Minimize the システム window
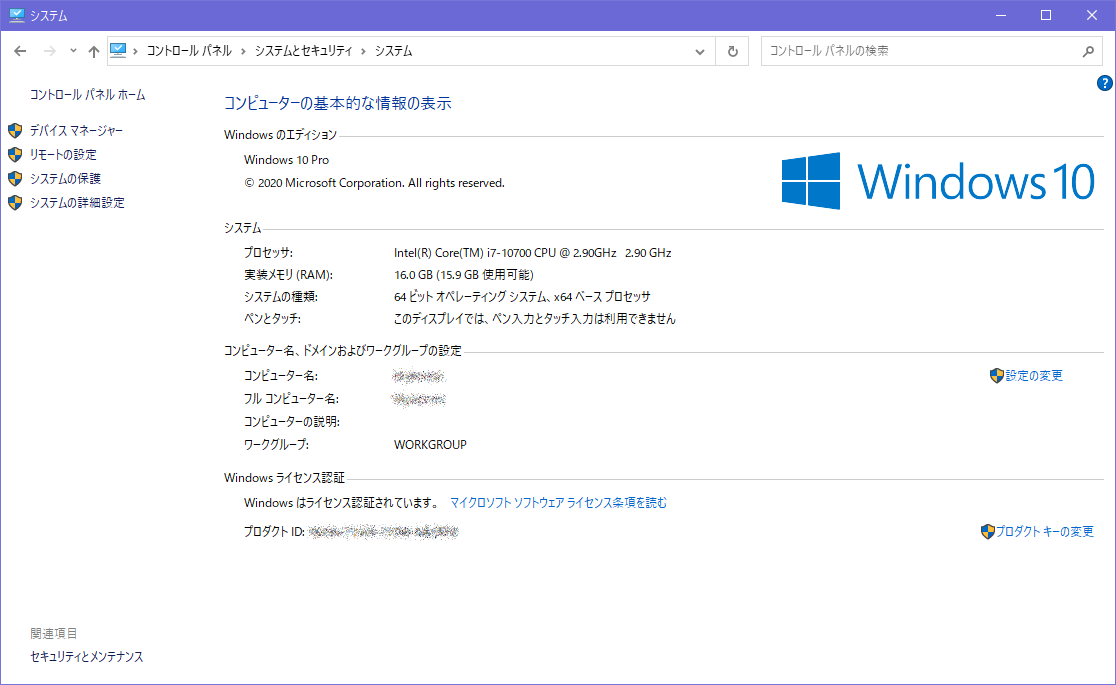This screenshot has height=685, width=1116. pyautogui.click(x=1001, y=15)
